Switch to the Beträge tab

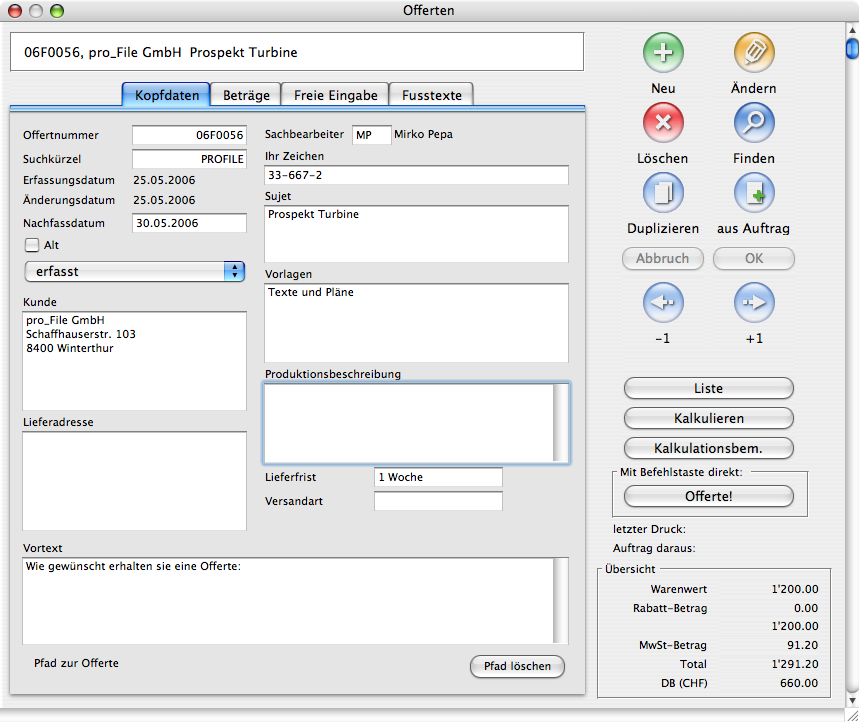246,95
